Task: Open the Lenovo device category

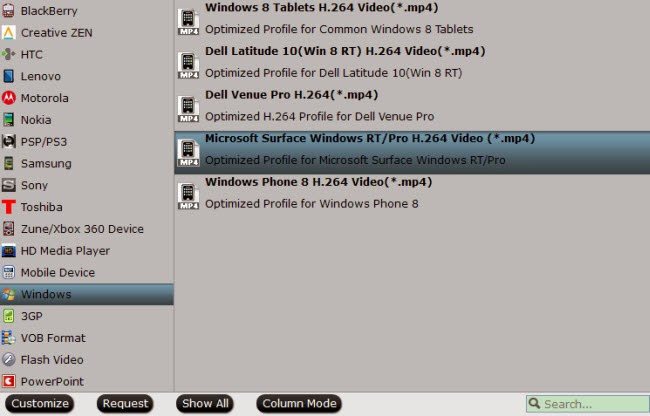Action: pyautogui.click(x=87, y=76)
